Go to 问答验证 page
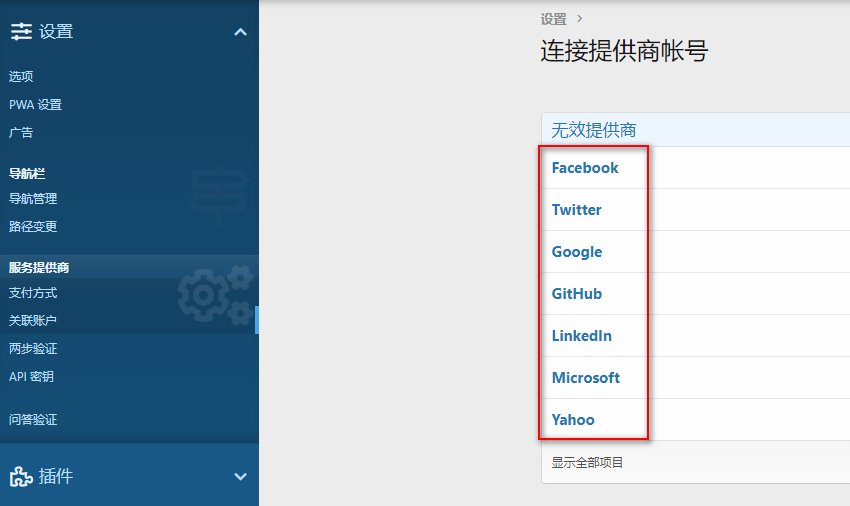The image size is (850, 506). pyautogui.click(x=33, y=419)
